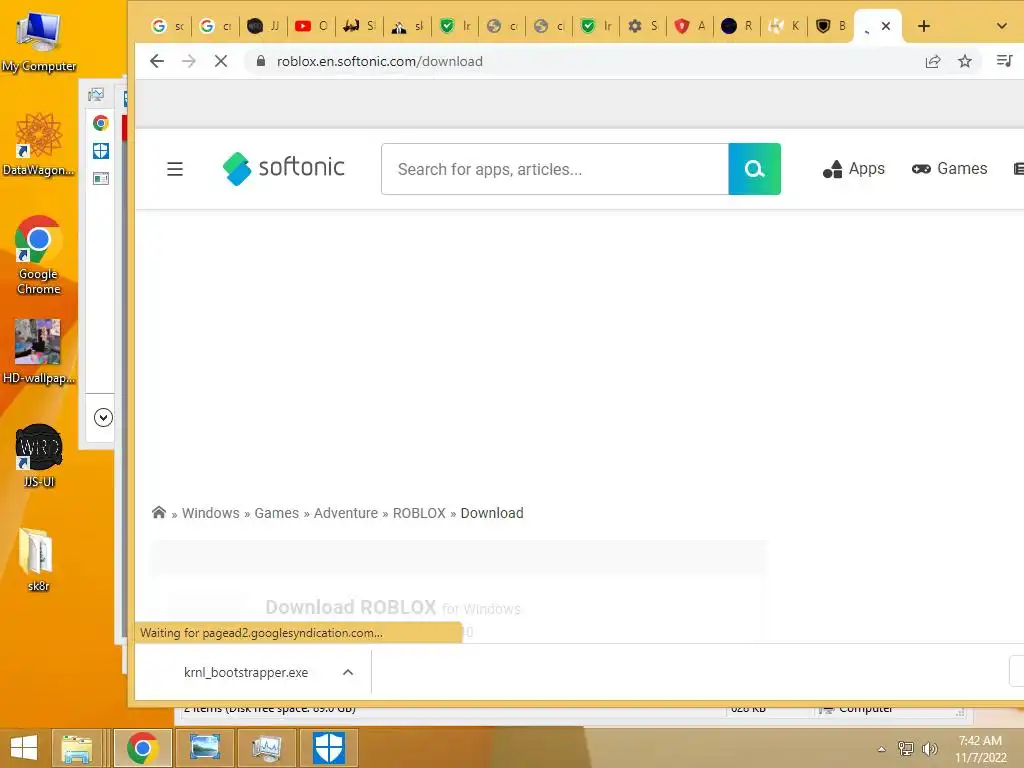
Task: Open the media control playlist icon
Action: point(1004,61)
